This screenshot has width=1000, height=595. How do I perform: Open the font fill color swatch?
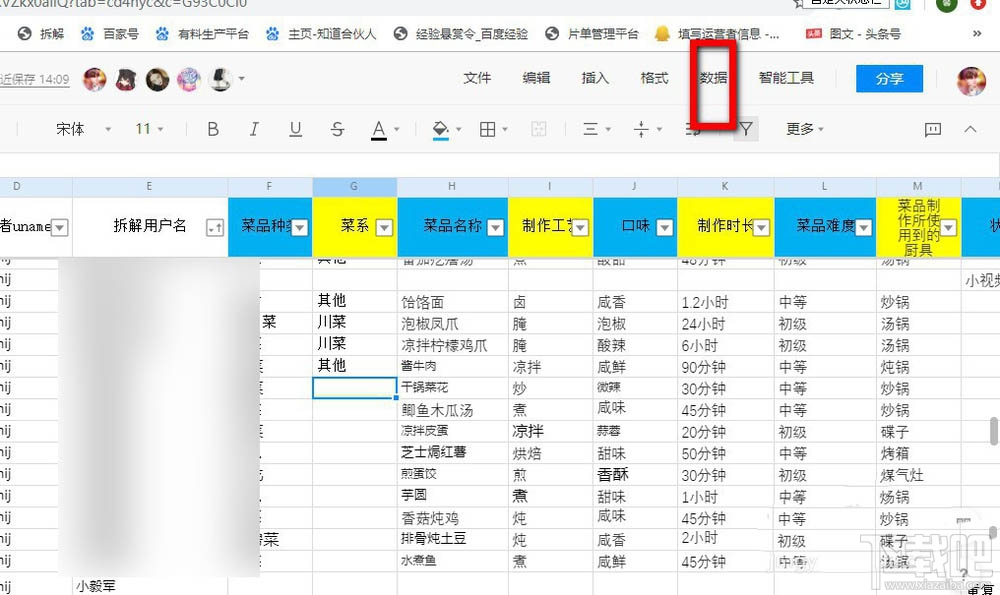click(x=441, y=129)
